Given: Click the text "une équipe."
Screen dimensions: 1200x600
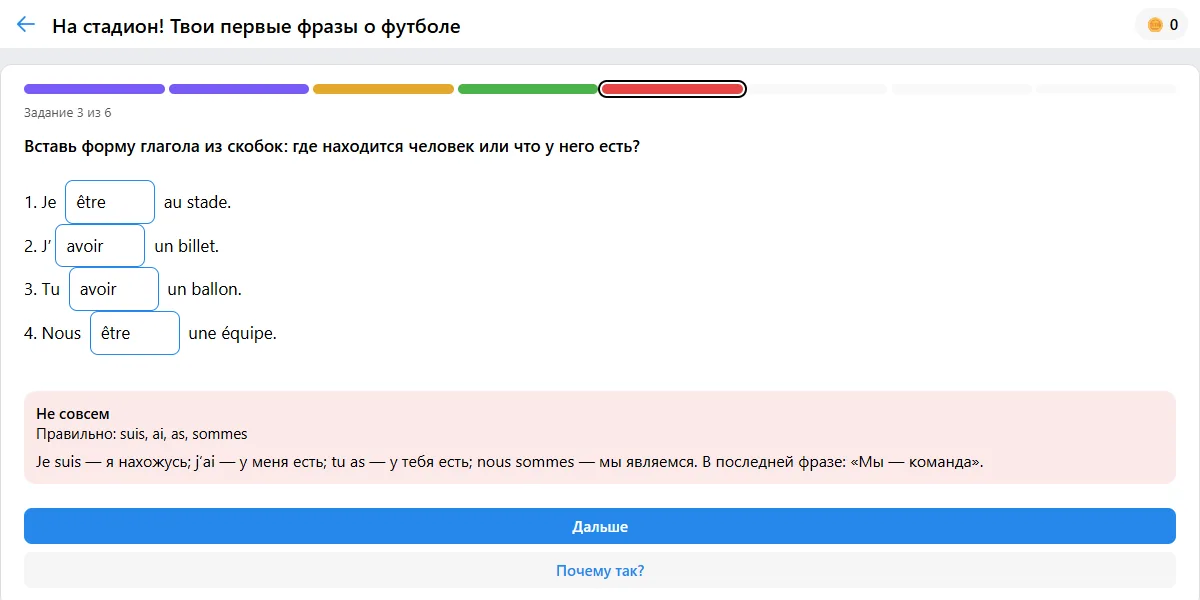Looking at the screenshot, I should tap(232, 333).
